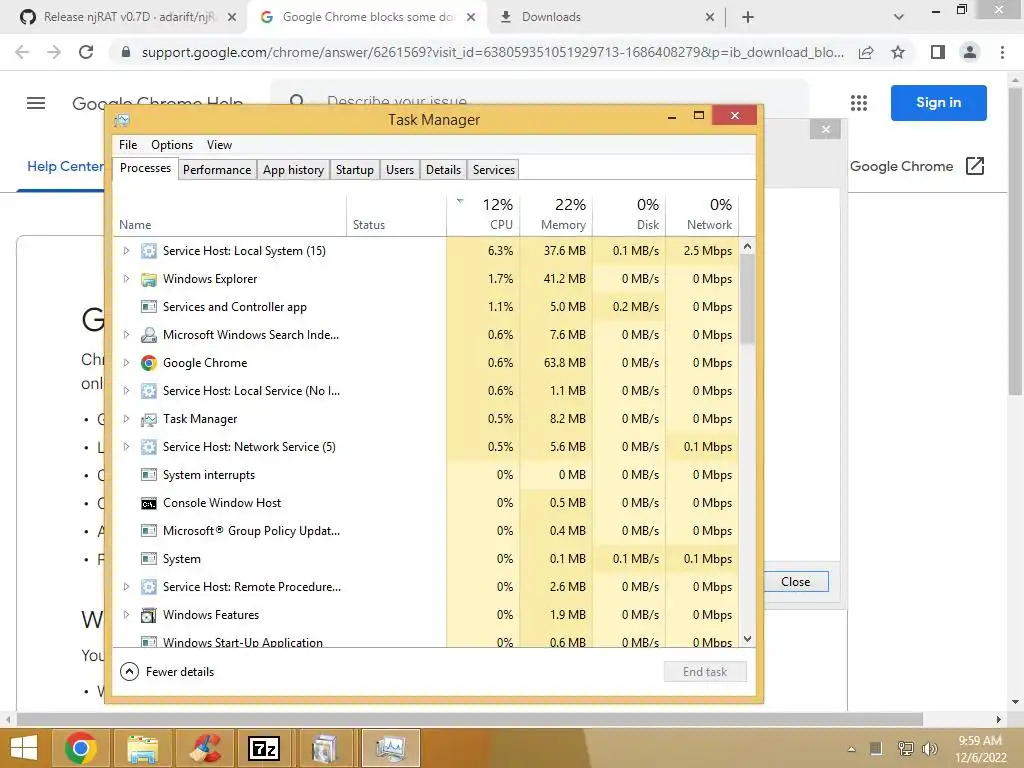Click the Close button behind Task Manager
Screen dimensions: 1024x768
795,582
